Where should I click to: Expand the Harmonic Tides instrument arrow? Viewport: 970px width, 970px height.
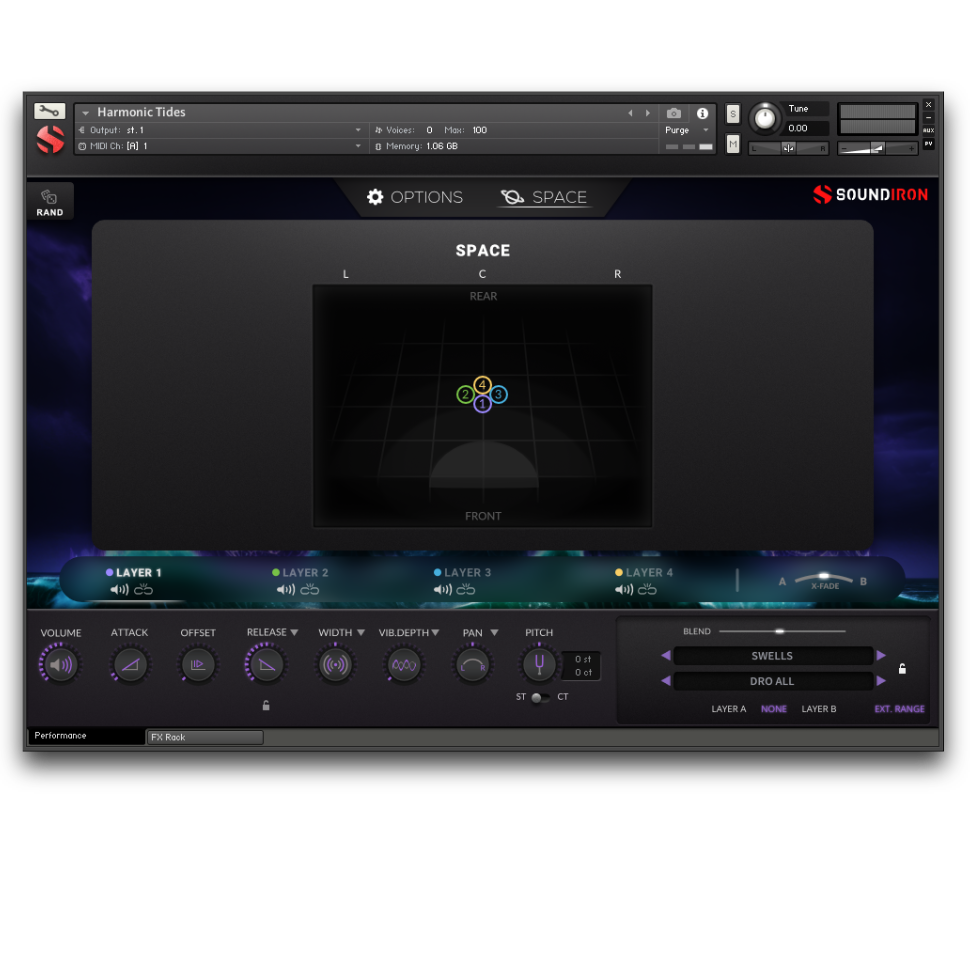(85, 113)
